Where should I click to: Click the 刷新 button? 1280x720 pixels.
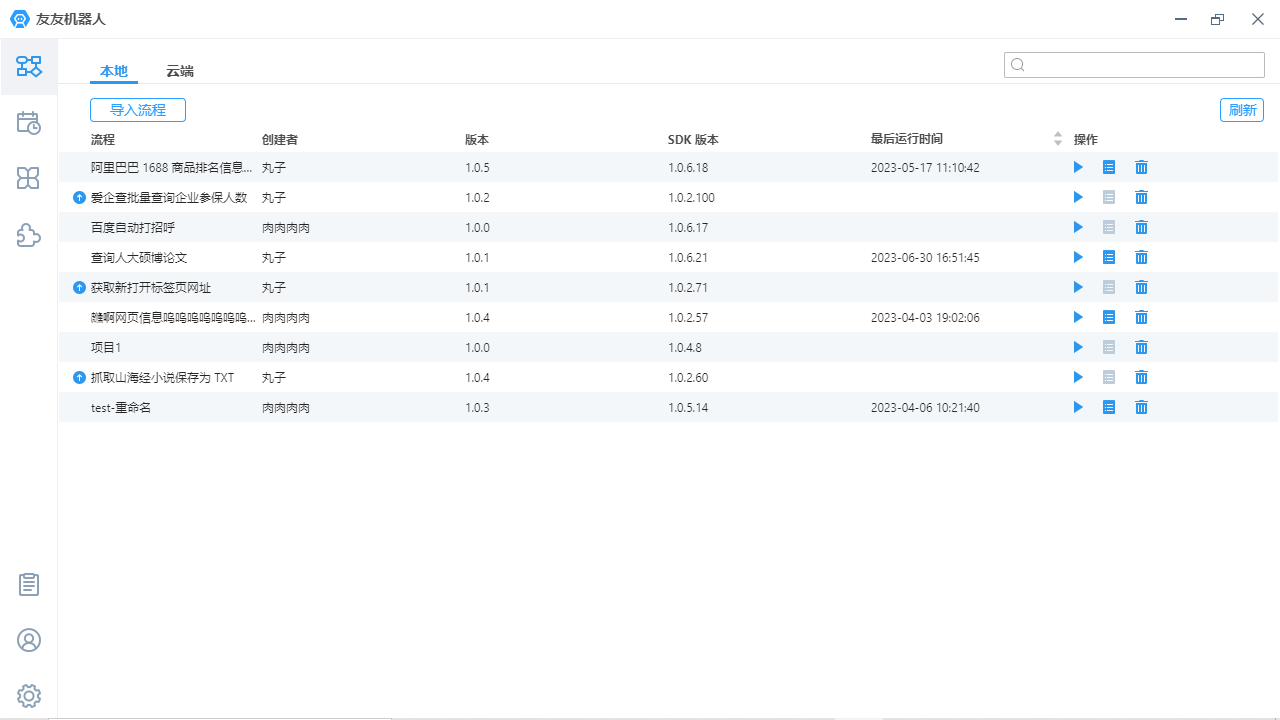(1242, 110)
